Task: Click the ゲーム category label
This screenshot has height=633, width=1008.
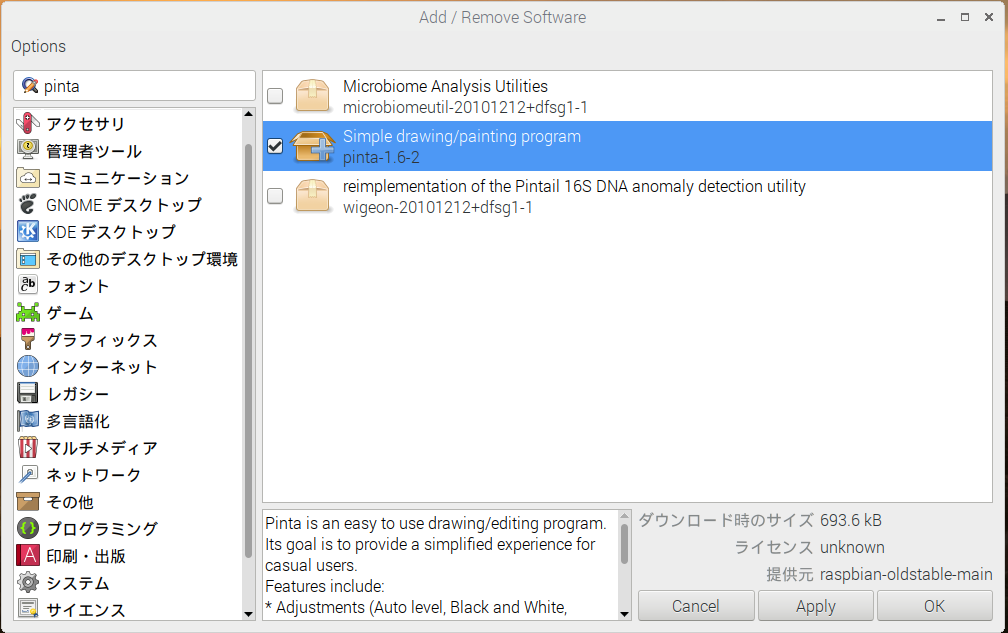Action: 70,313
